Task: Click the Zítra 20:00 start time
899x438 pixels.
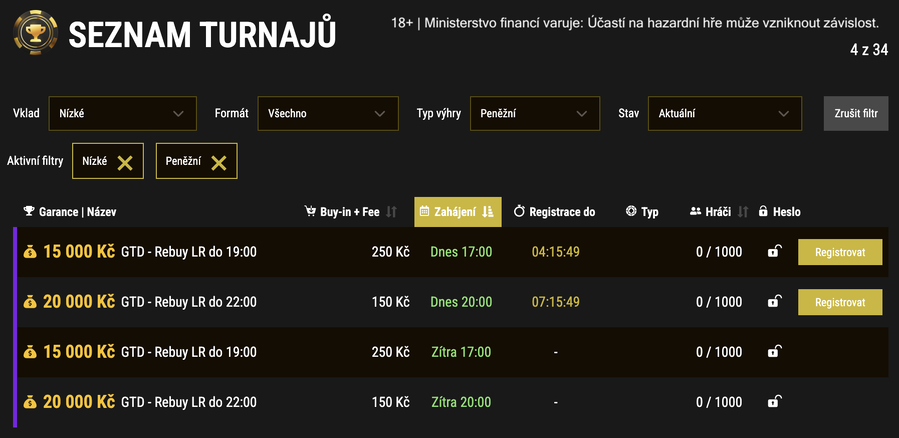Action: tap(461, 402)
